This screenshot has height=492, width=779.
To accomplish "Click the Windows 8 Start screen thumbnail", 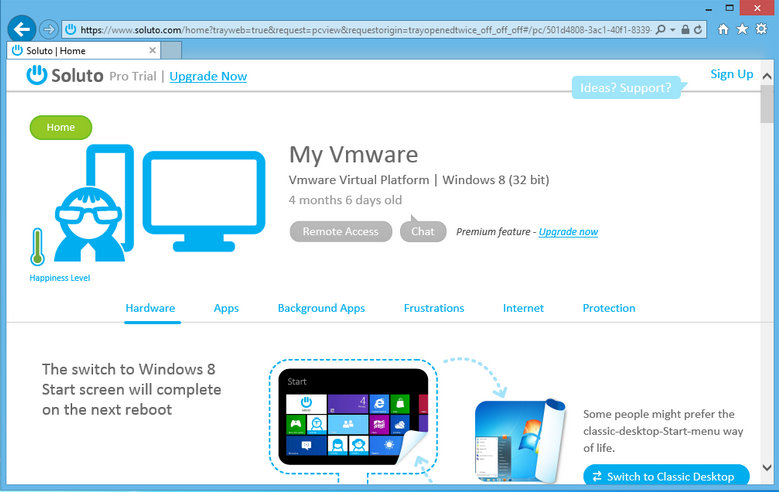I will coord(353,416).
